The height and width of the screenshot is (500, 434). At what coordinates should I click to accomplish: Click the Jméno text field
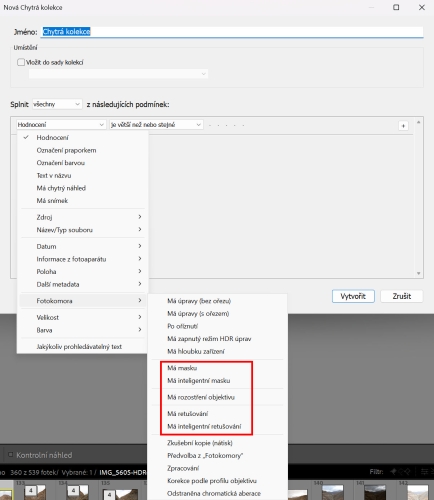(232, 32)
